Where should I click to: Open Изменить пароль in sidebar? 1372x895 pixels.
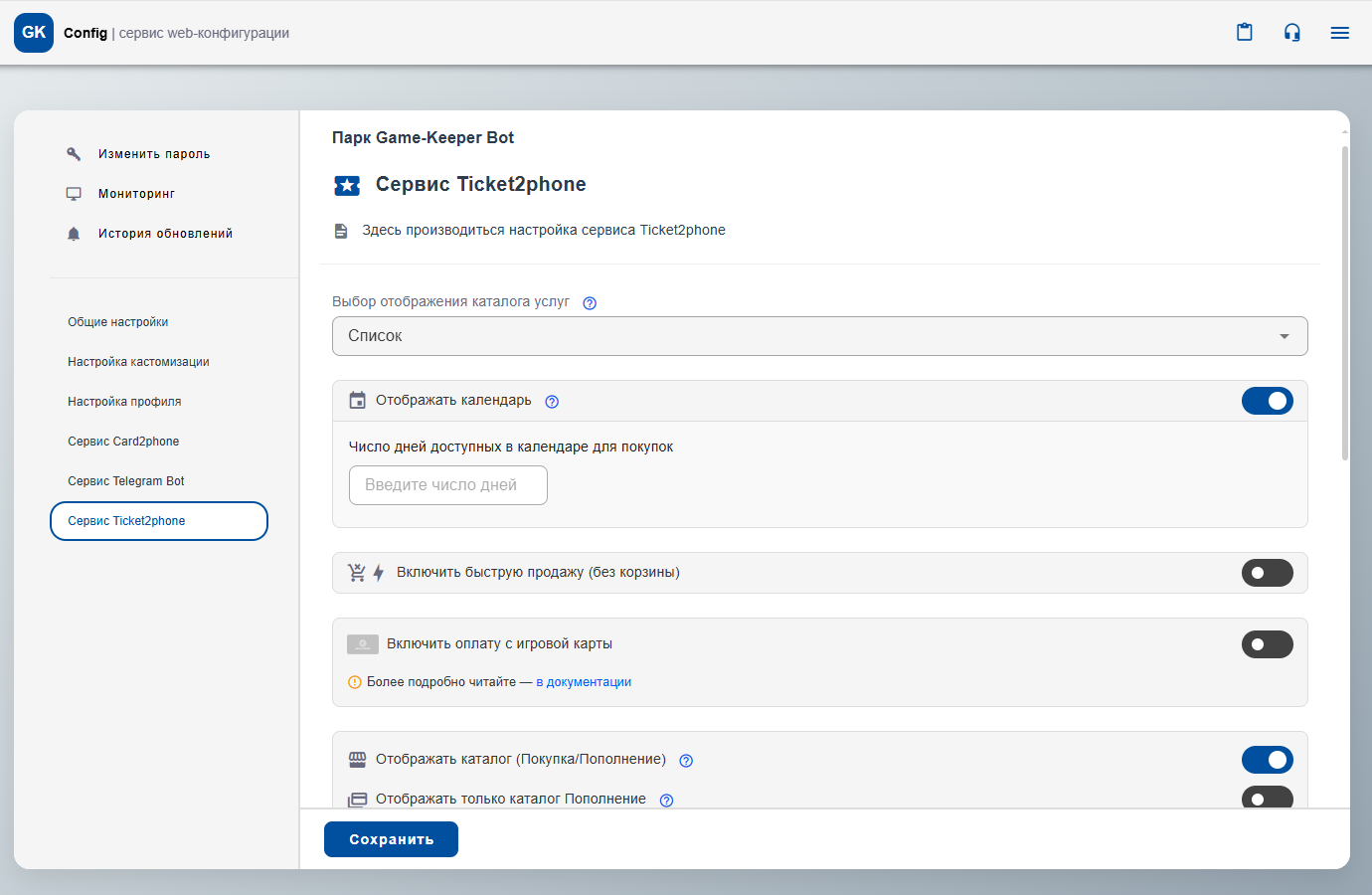153,154
